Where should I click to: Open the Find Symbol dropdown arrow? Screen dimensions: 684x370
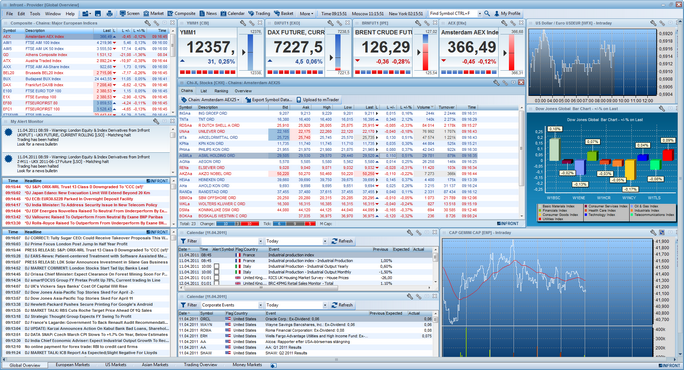(x=480, y=14)
